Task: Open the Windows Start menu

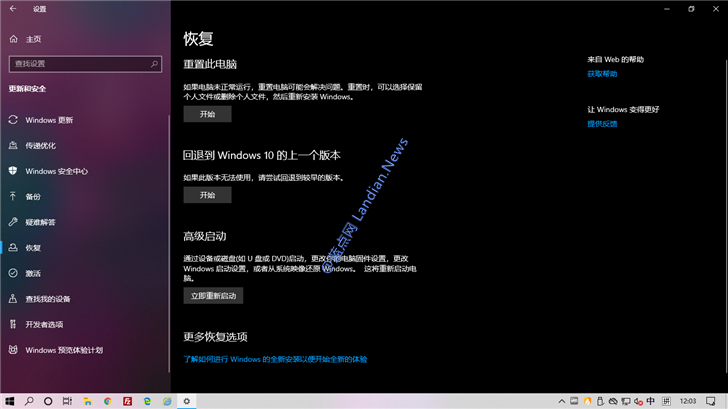Action: [9, 401]
